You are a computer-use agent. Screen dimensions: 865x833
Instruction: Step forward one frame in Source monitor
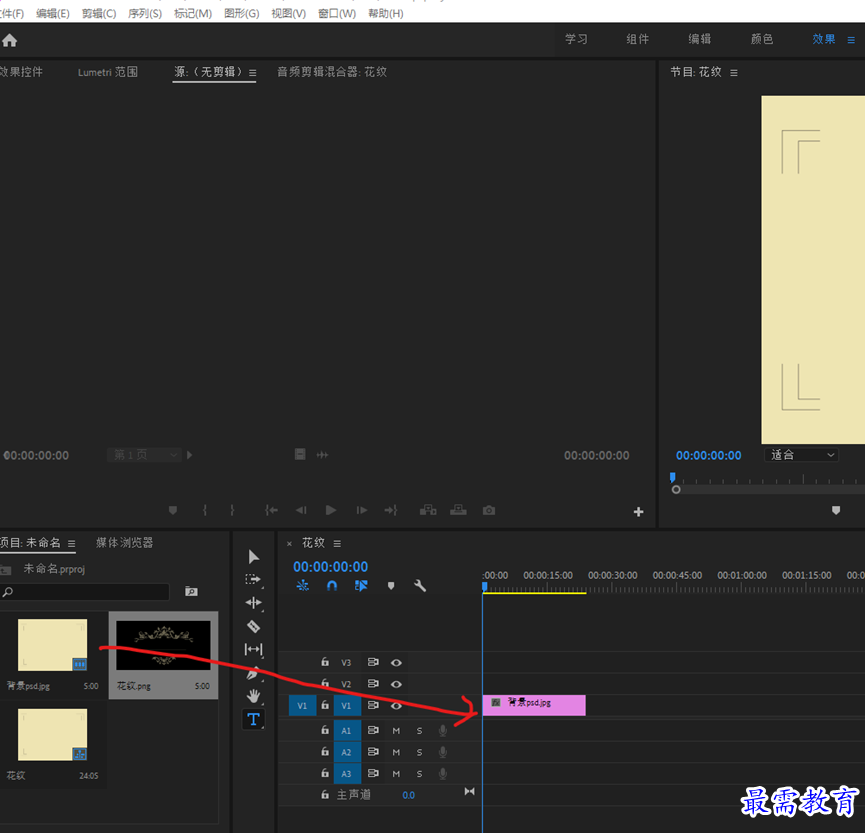(361, 510)
